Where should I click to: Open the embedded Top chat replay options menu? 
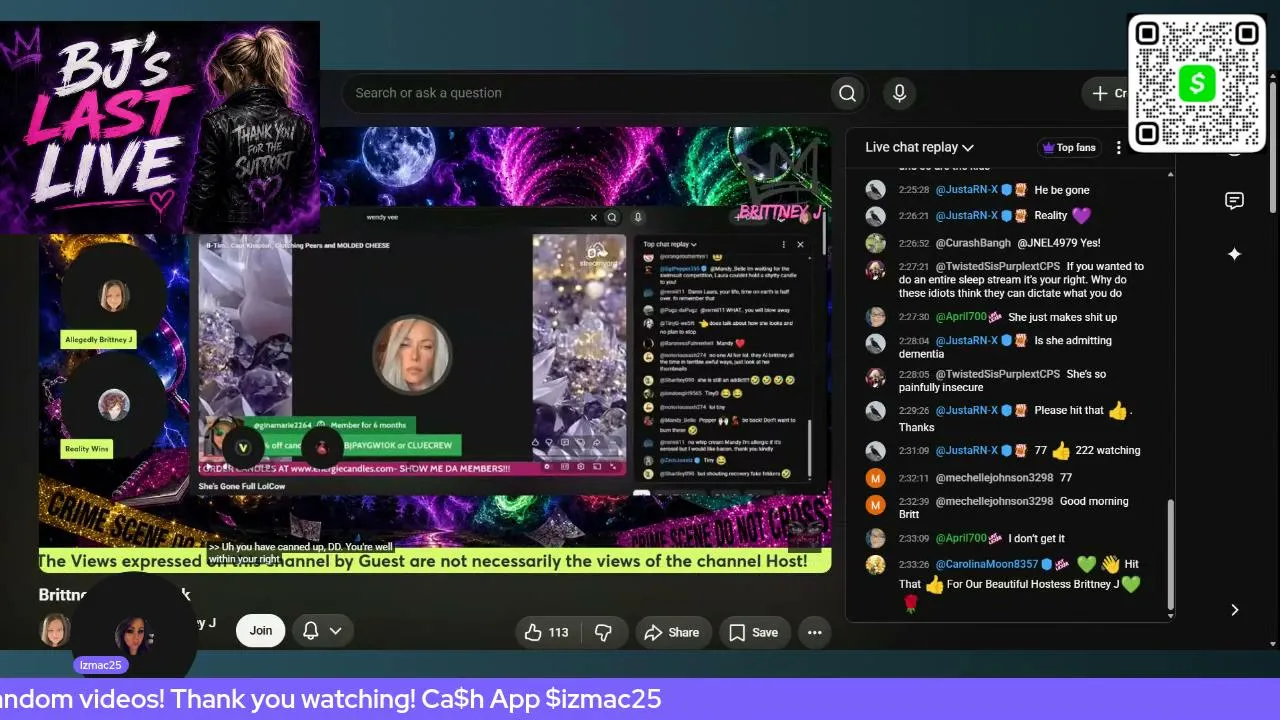tap(783, 244)
